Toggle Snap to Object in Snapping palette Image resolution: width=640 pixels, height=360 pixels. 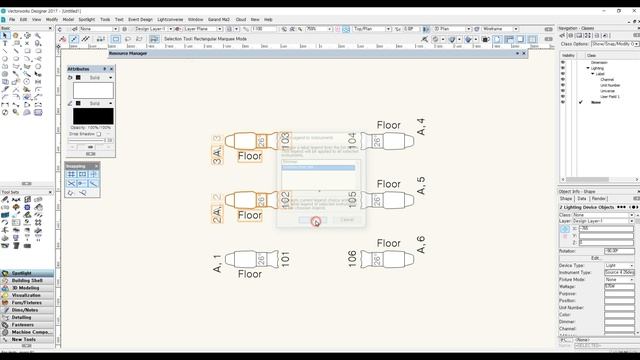[82, 174]
